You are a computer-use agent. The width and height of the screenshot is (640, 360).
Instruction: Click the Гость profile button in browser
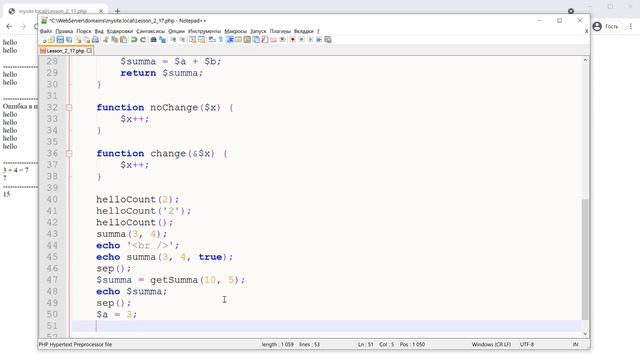606,27
